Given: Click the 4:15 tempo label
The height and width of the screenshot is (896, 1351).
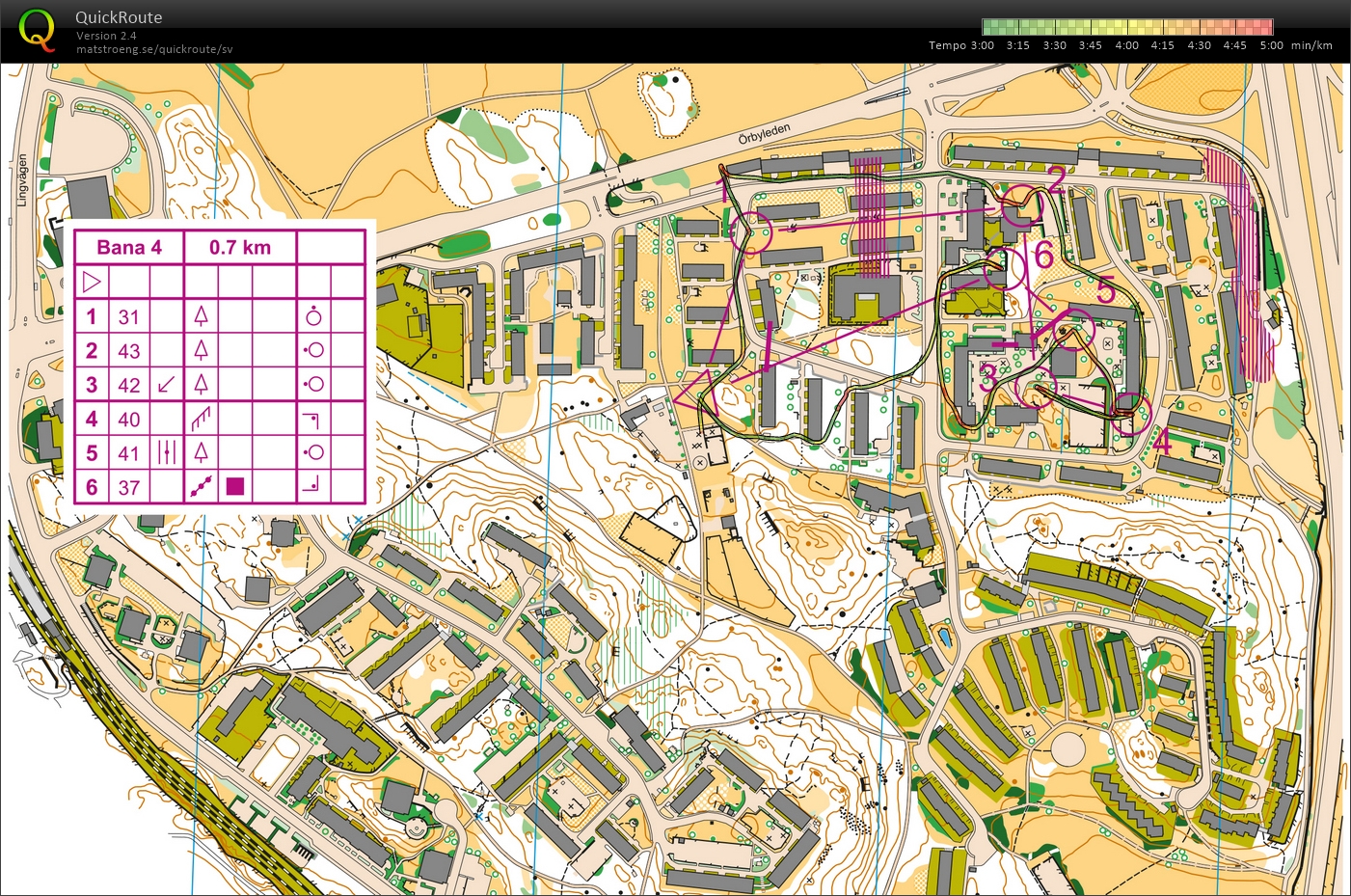Looking at the screenshot, I should click(x=1162, y=45).
